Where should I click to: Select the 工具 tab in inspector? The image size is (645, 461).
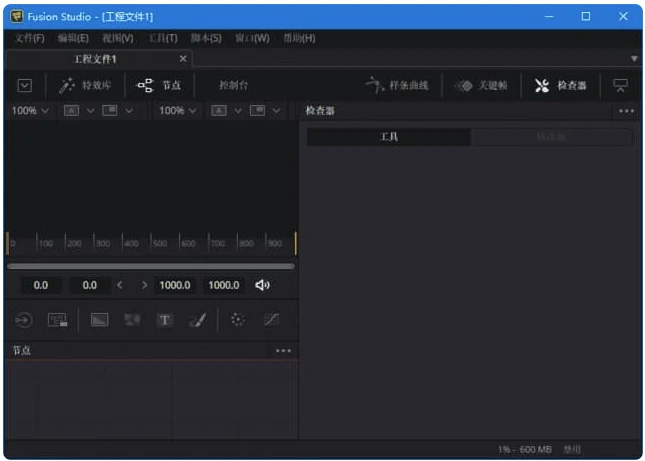click(389, 137)
